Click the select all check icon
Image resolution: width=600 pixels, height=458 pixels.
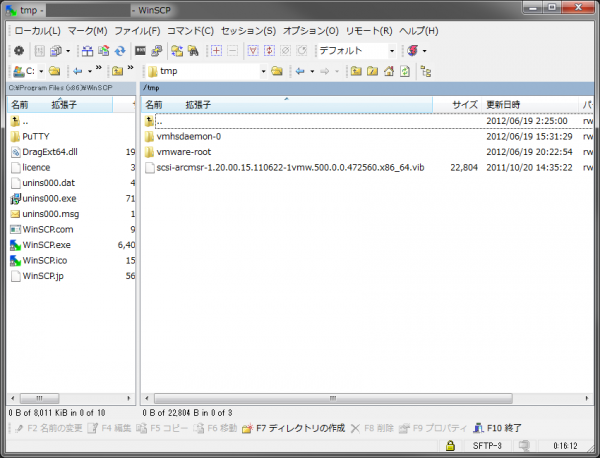coord(253,51)
